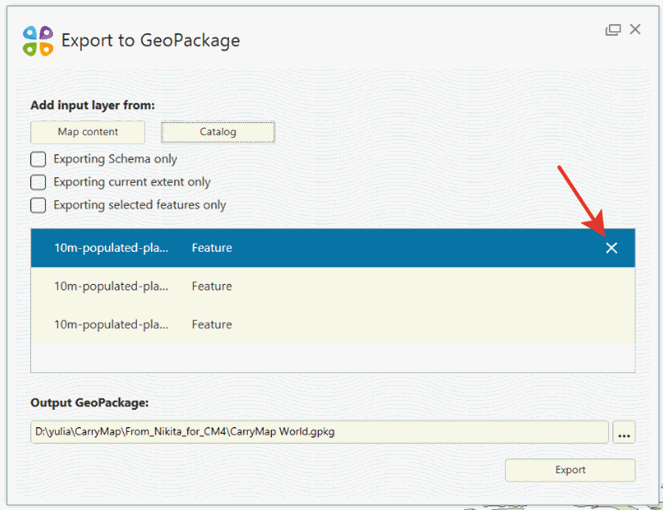663x510 pixels.
Task: Enable Exporting Schema only
Action: point(38,159)
